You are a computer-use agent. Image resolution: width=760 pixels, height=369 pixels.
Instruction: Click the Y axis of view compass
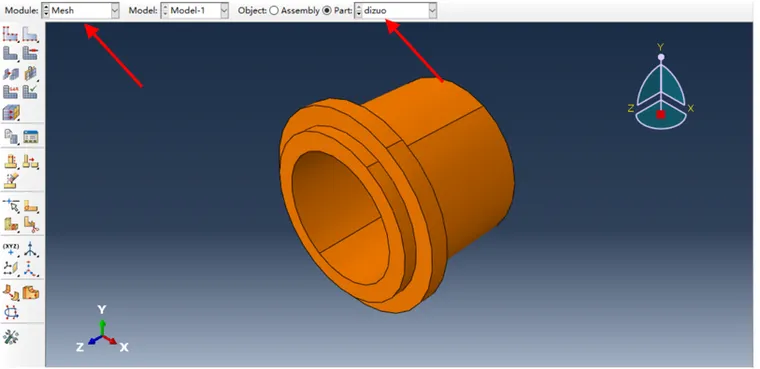click(x=661, y=57)
